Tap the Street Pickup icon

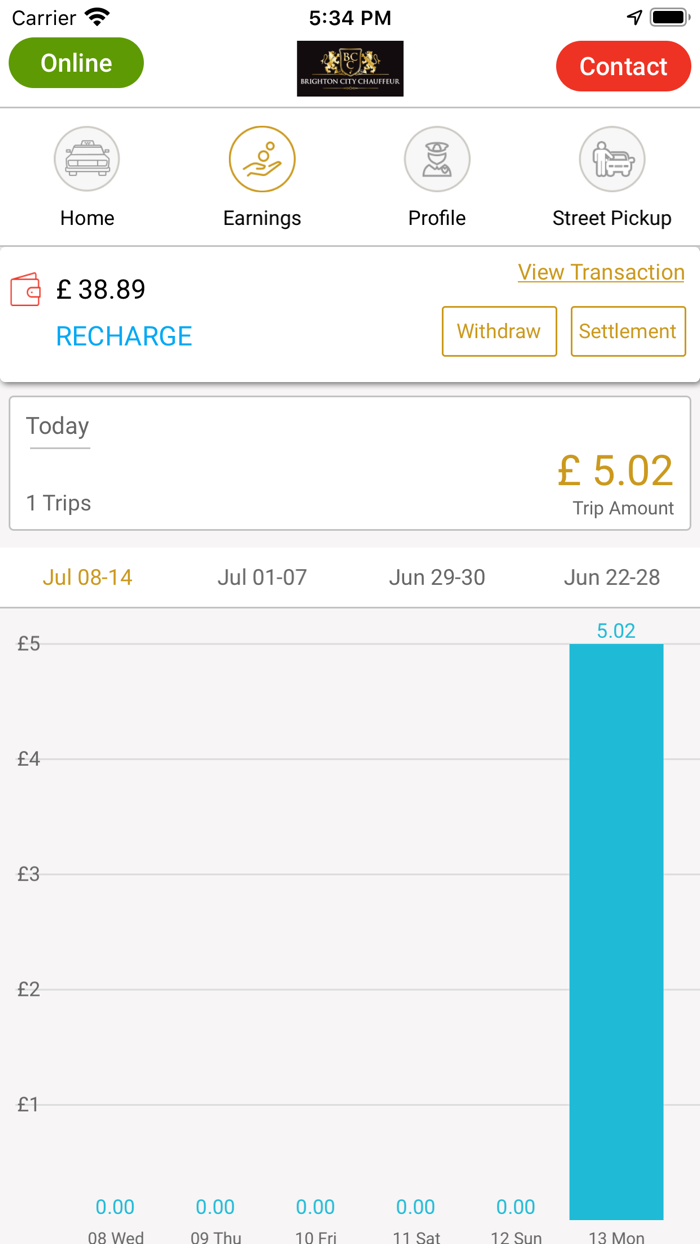point(612,159)
